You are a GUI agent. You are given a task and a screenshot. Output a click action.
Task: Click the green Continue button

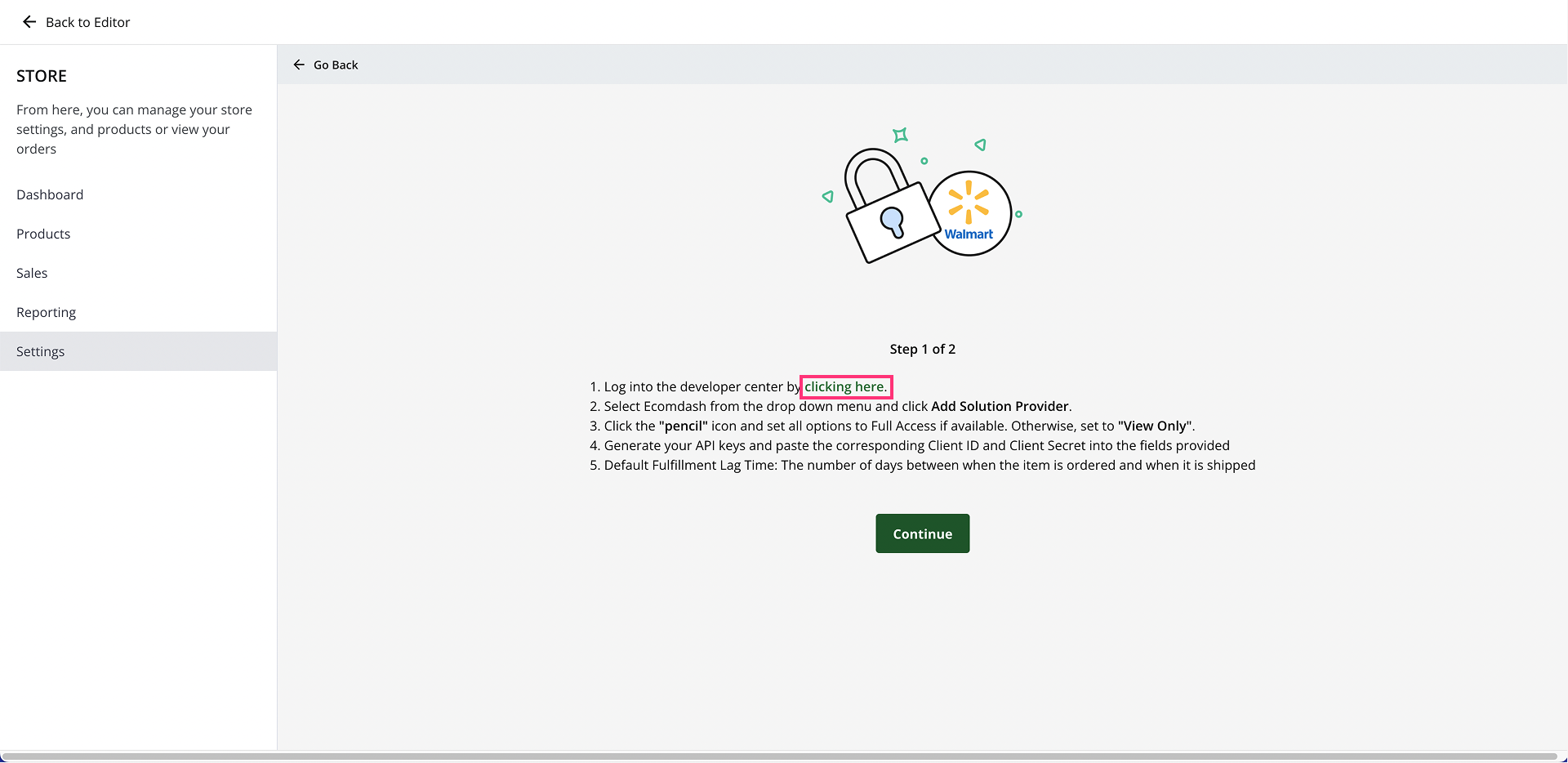(923, 533)
